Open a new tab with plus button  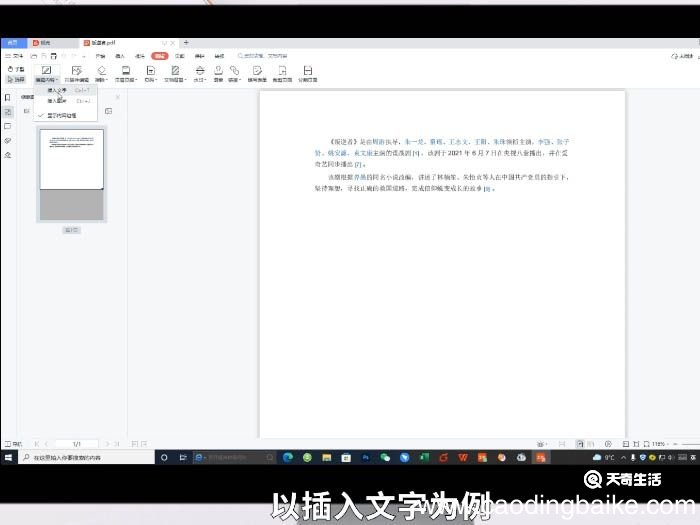click(186, 42)
